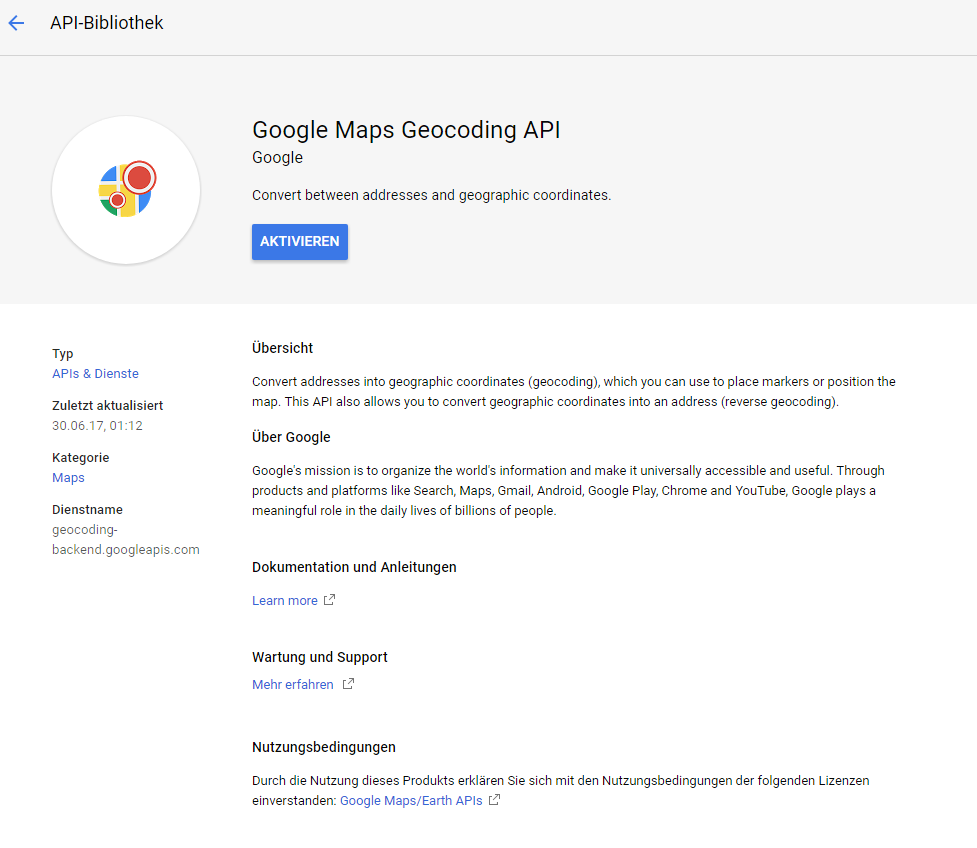Open the Maps category link
Screen dimensions: 977x848
coord(69,478)
